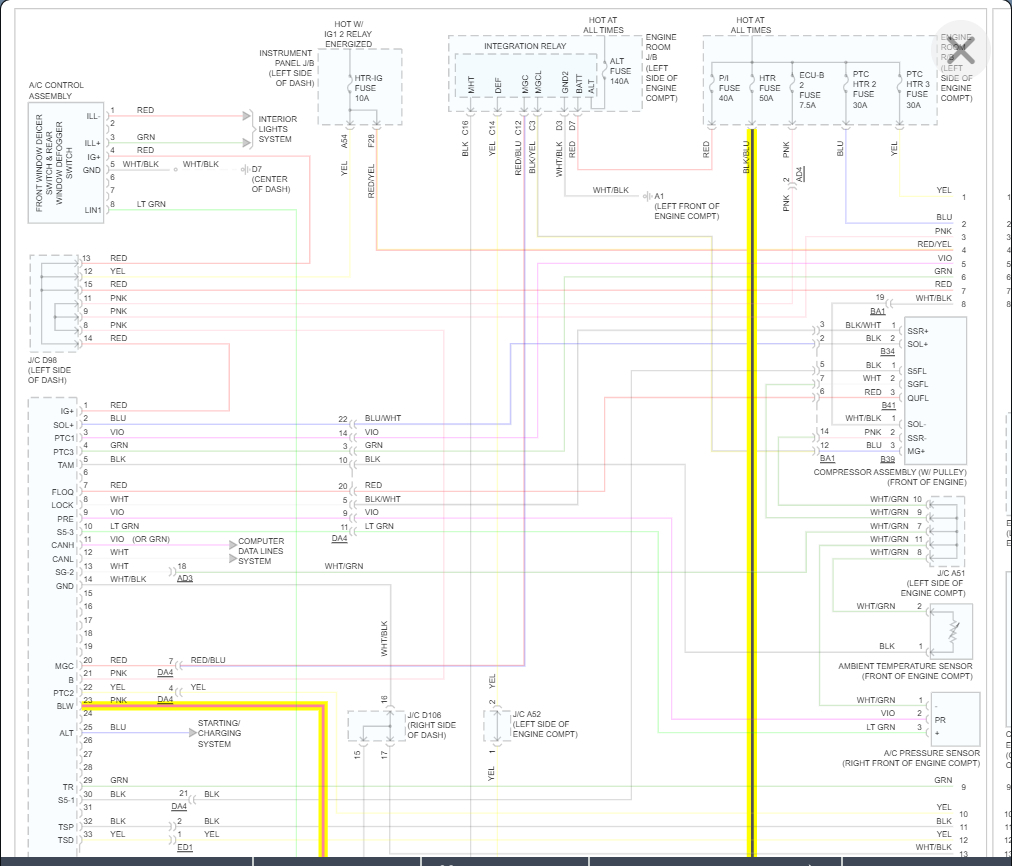The width and height of the screenshot is (1012, 866).
Task: Select the B39 connector reference
Action: (x=887, y=459)
